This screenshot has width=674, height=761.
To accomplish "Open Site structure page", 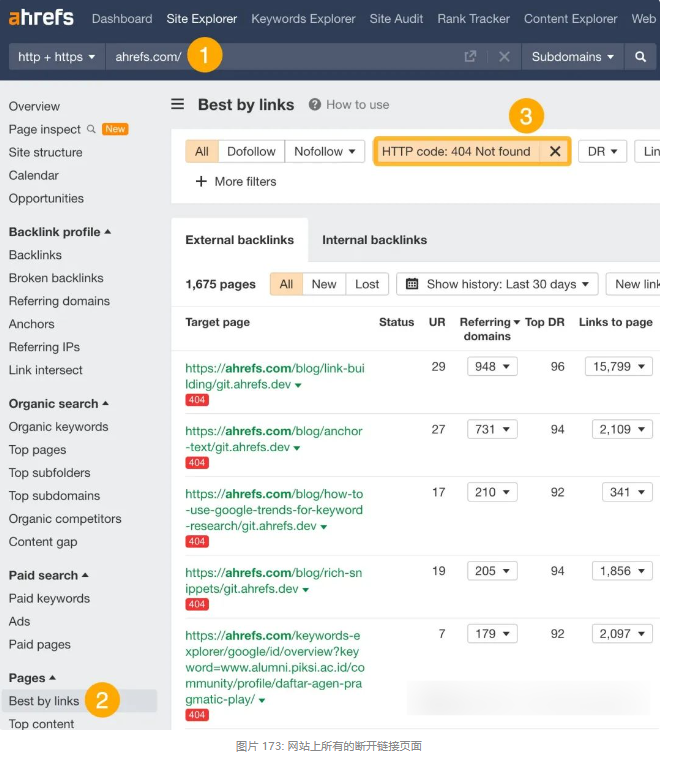I will point(45,152).
